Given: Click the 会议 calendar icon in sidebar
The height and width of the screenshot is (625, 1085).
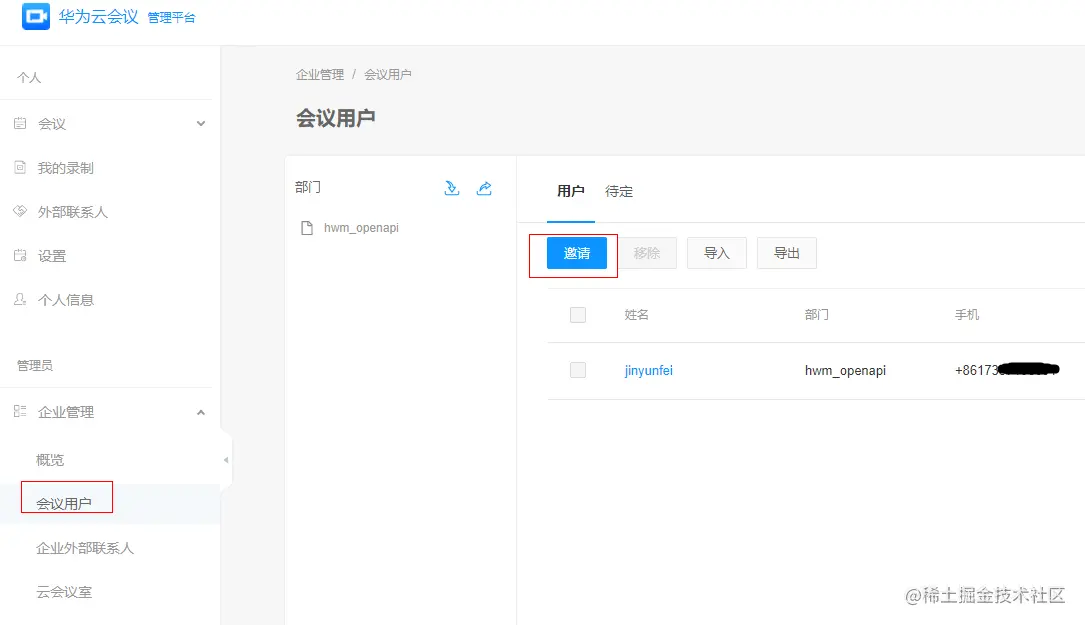Looking at the screenshot, I should 20,123.
